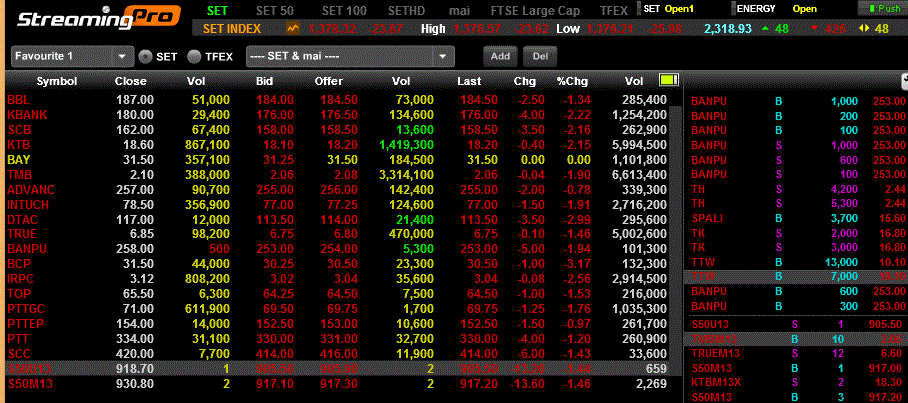
Task: Select the highlighted S50U13 watchlist row
Action: 337,369
